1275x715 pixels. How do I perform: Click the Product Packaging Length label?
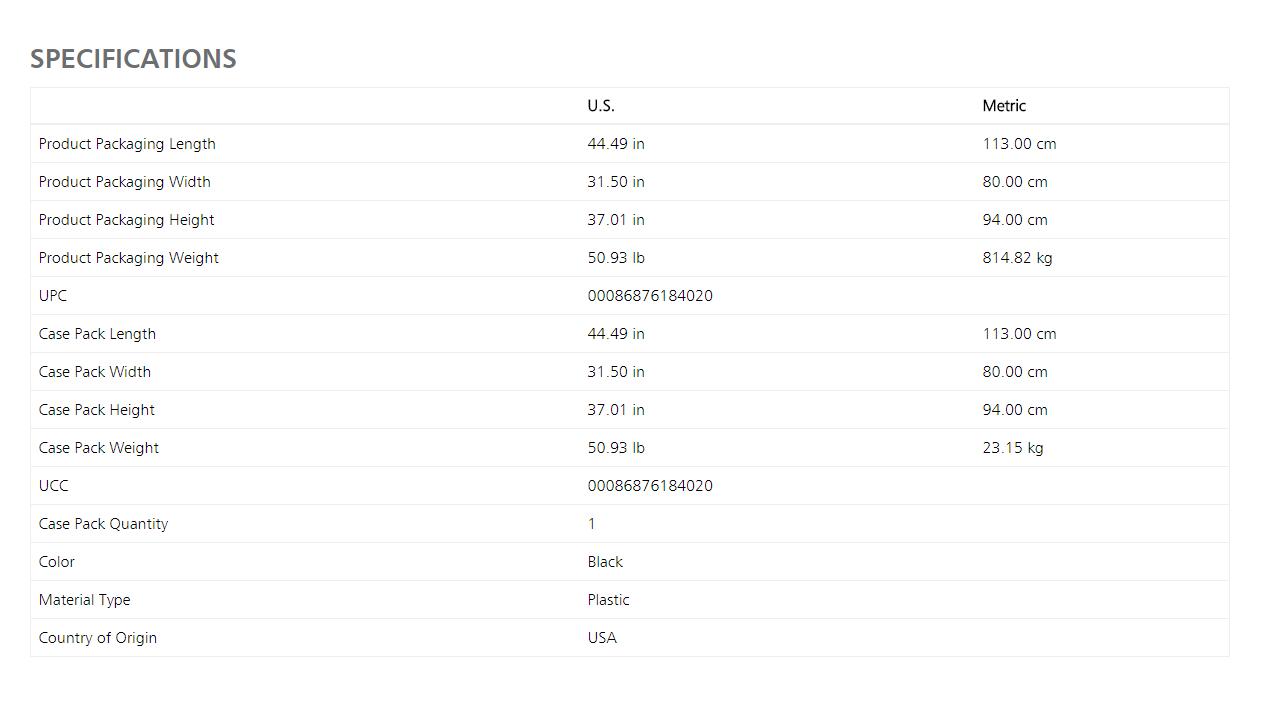click(127, 144)
